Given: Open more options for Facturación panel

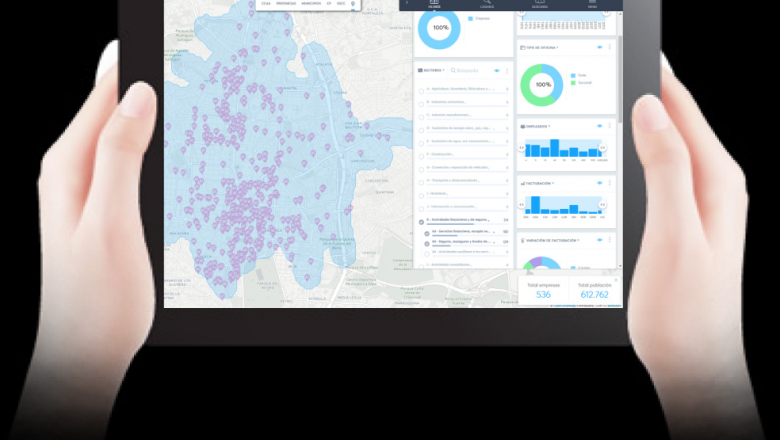Looking at the screenshot, I should coord(609,184).
